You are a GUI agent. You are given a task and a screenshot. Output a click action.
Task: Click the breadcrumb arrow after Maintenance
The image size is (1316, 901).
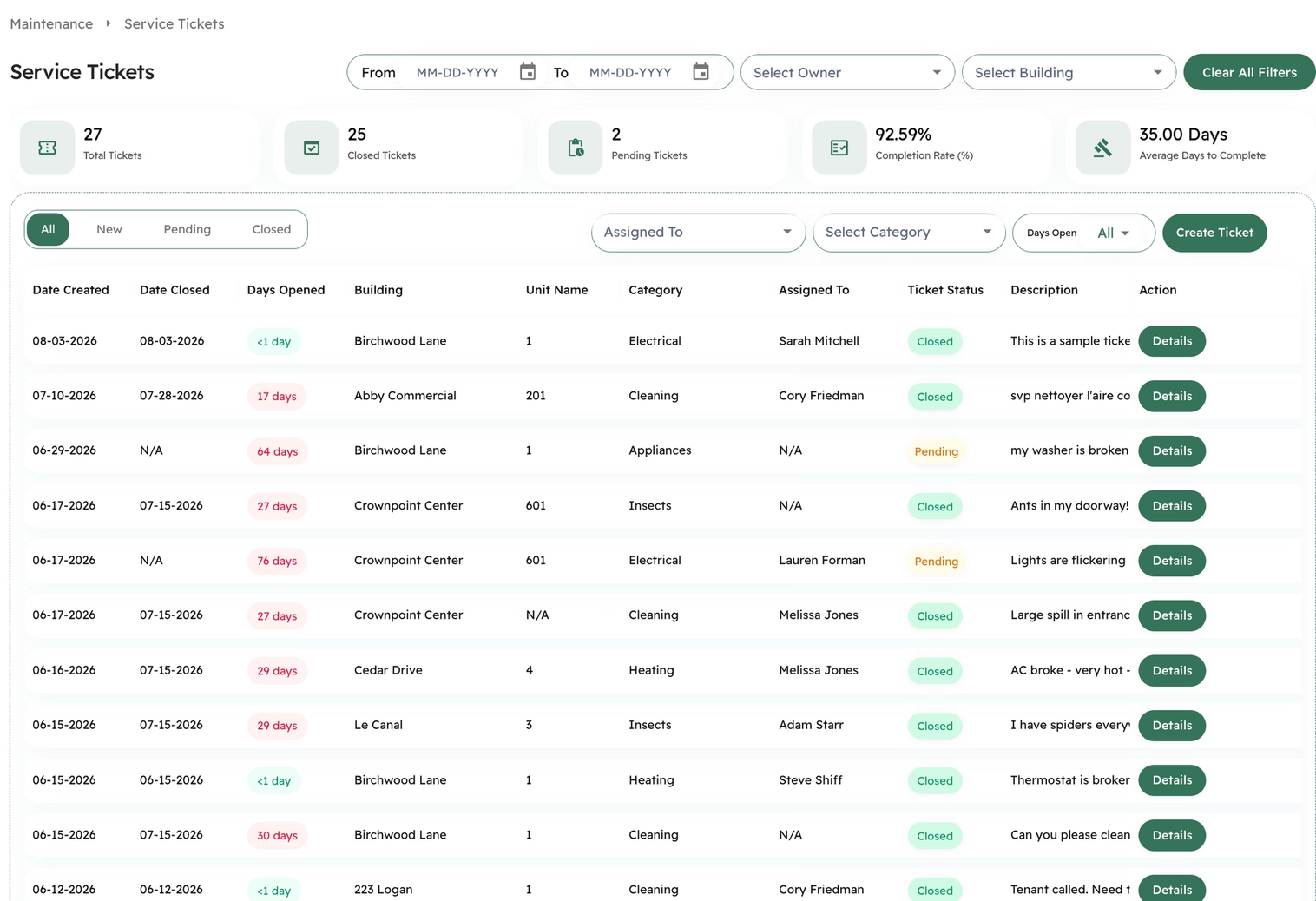109,23
